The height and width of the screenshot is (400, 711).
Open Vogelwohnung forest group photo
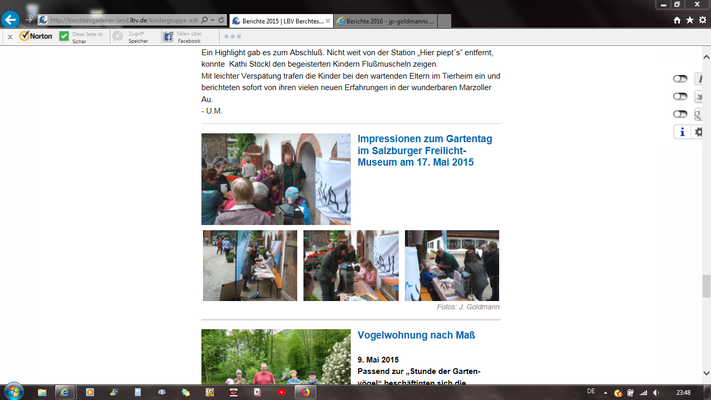coord(276,356)
